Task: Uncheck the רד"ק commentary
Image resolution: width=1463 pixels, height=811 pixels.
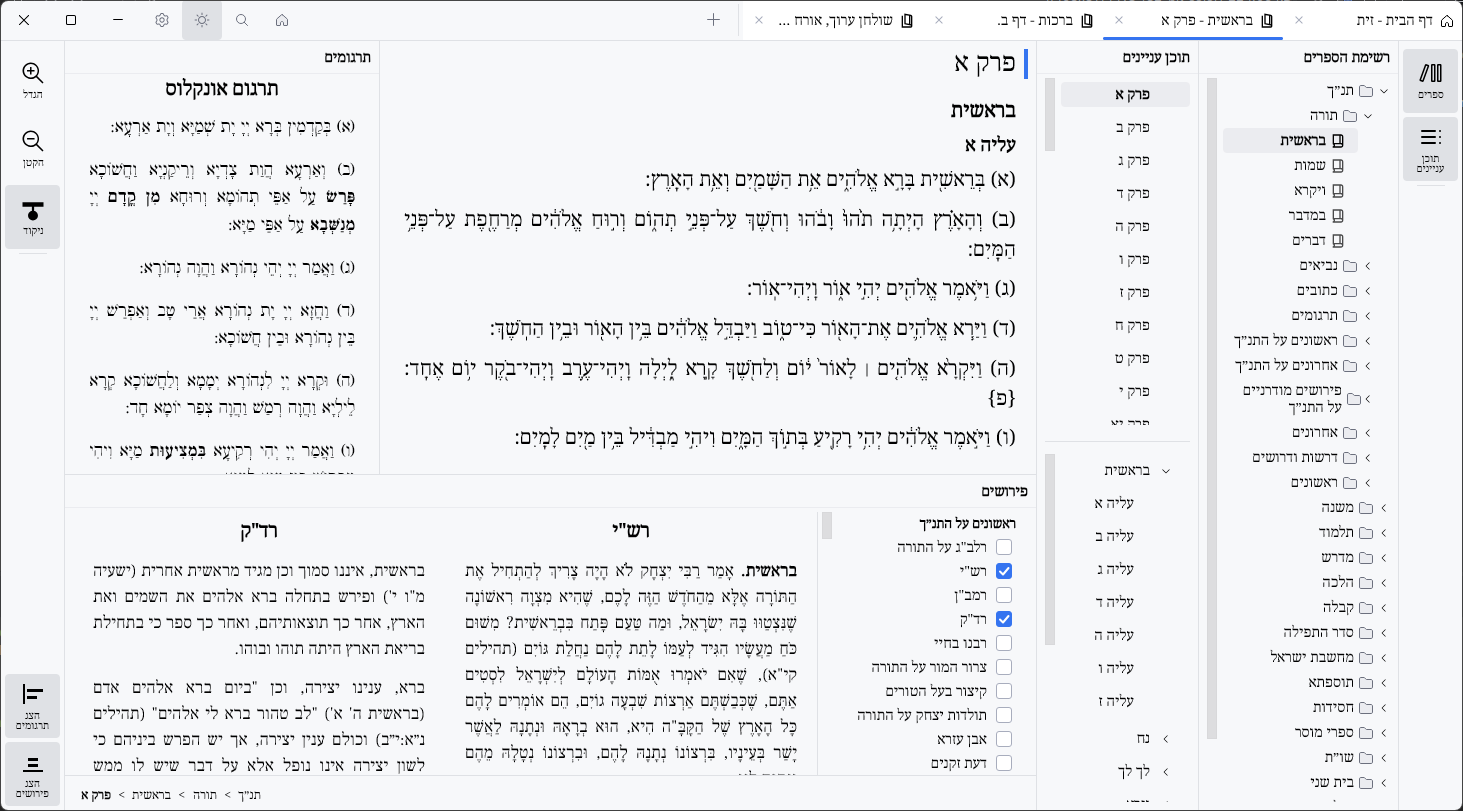Action: [x=1004, y=618]
